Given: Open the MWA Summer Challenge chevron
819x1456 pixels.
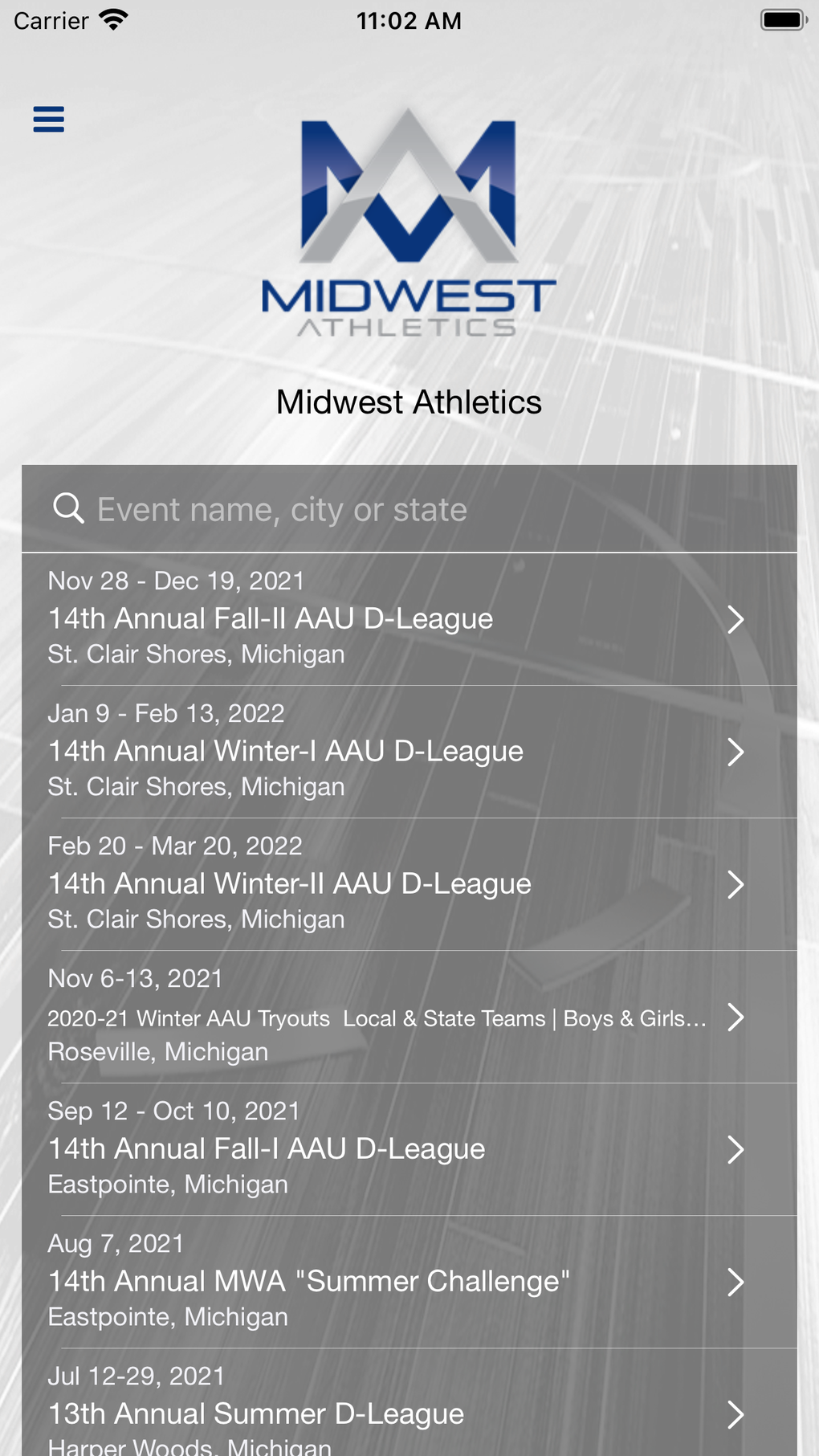Looking at the screenshot, I should click(x=735, y=1282).
